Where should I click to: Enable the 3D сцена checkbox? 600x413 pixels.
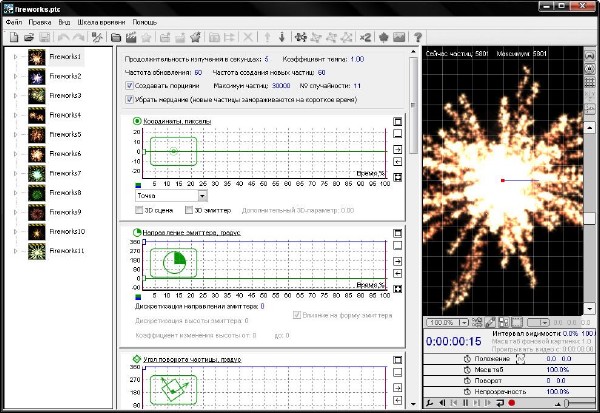point(139,210)
